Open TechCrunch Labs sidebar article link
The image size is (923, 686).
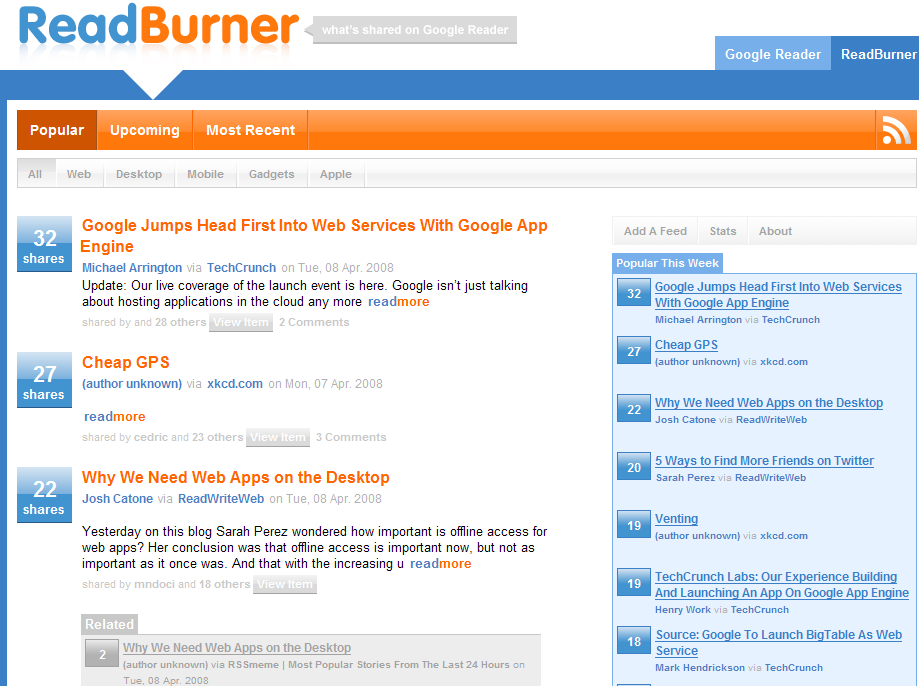click(782, 585)
